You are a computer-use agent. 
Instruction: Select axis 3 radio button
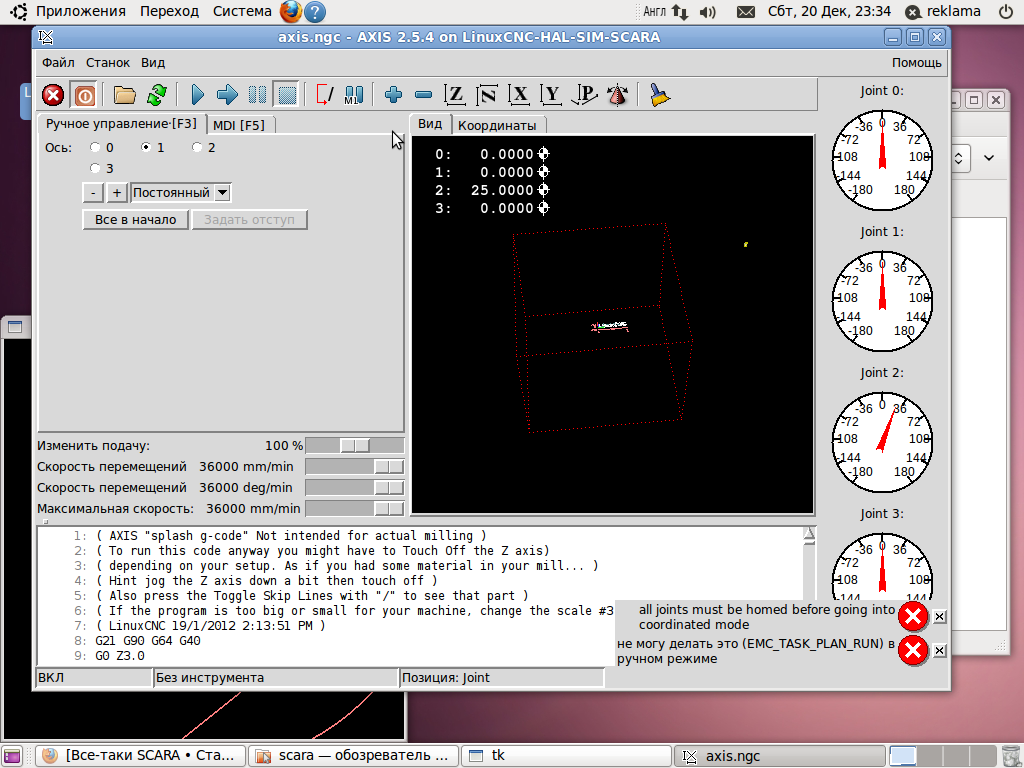point(96,169)
